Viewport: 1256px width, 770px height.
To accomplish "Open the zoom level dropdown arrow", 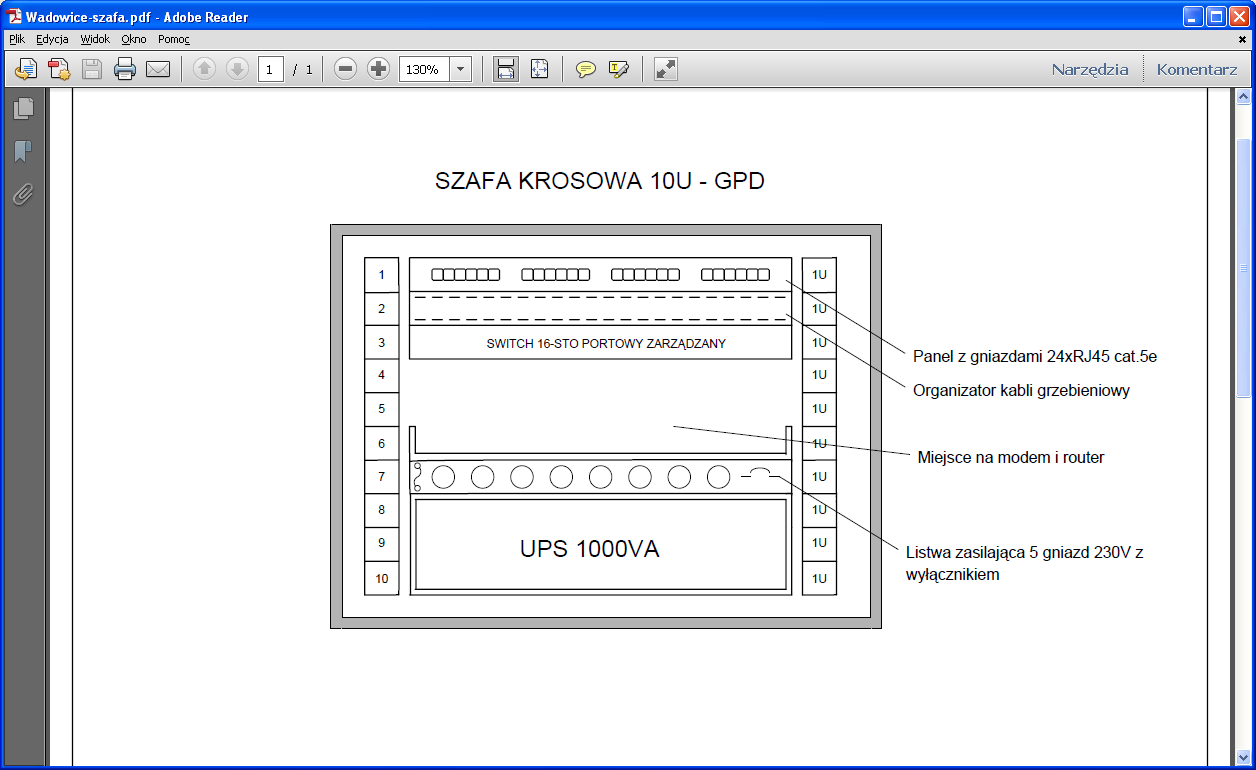I will (x=461, y=69).
